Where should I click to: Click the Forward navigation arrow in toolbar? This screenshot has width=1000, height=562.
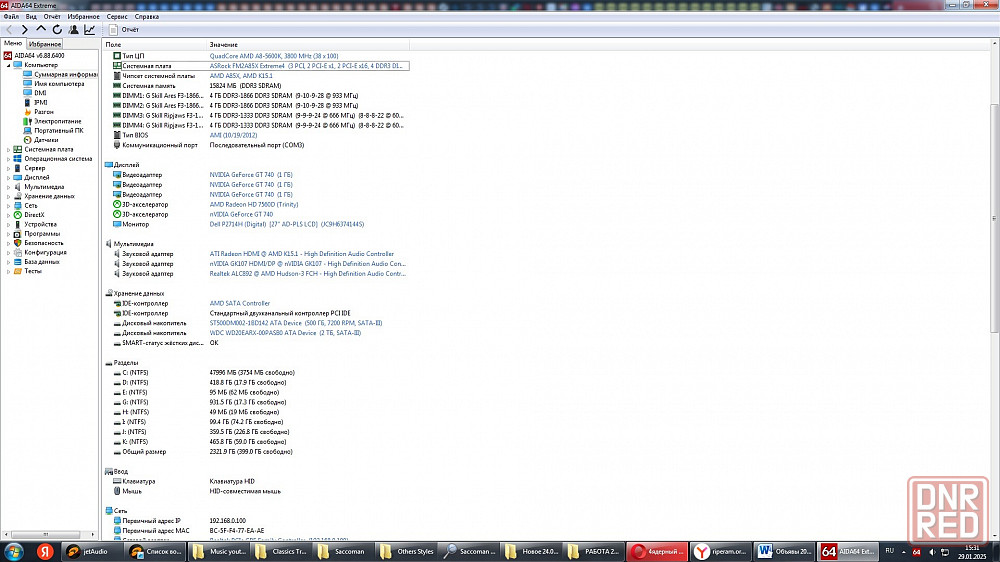coord(25,29)
